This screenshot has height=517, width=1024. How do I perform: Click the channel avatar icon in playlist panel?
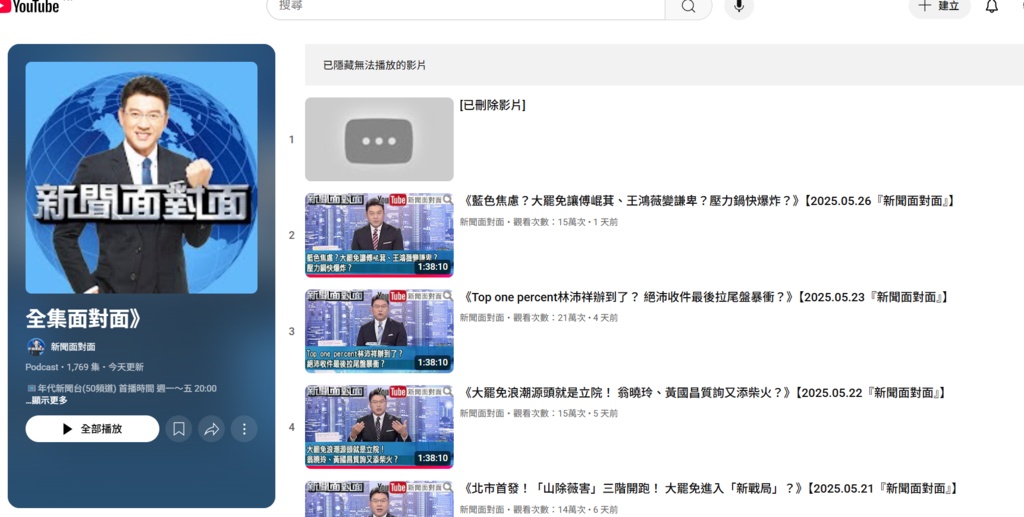[36, 347]
